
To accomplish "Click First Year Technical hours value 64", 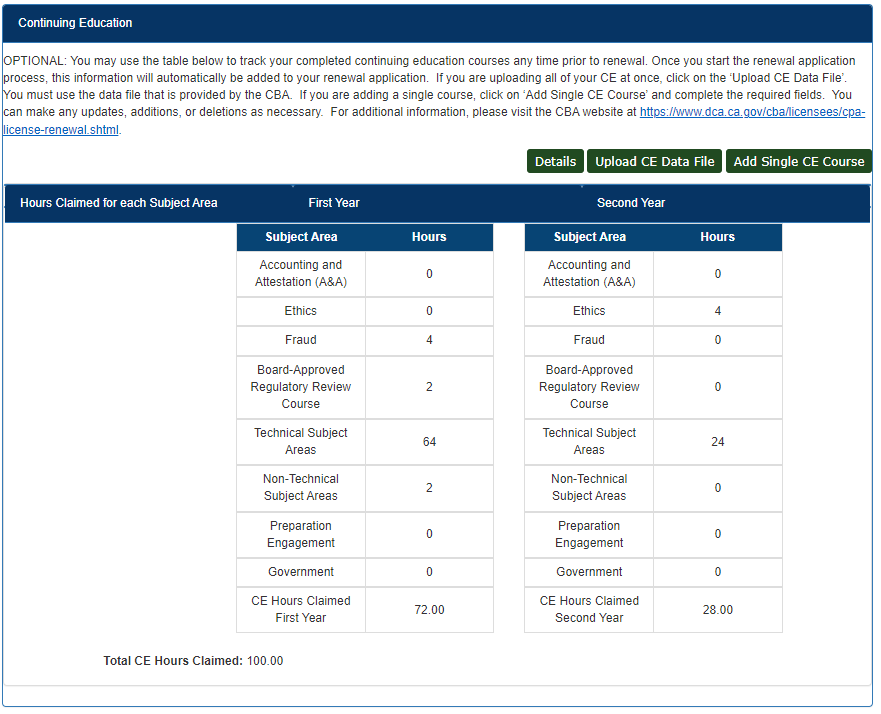I will [429, 442].
